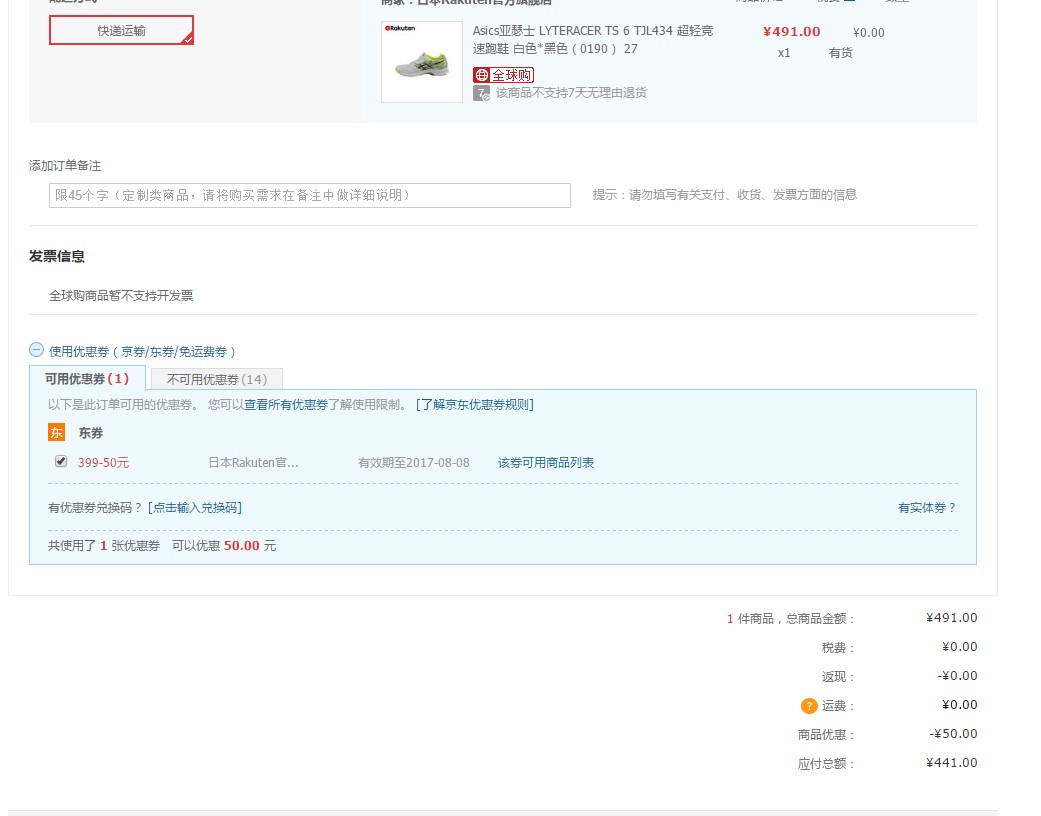Click the orange question mark beside 运费
The width and height of the screenshot is (1041, 816).
point(809,706)
